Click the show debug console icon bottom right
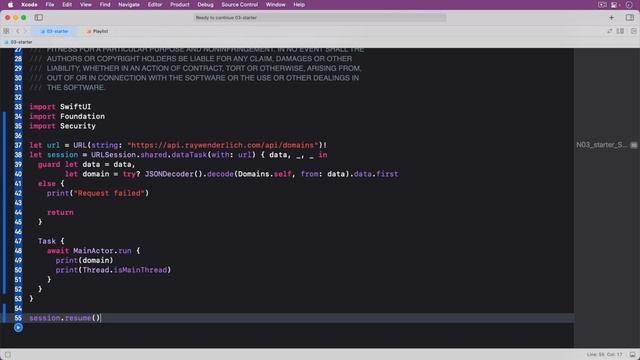Image resolution: width=640 pixels, height=360 pixels. click(x=633, y=355)
